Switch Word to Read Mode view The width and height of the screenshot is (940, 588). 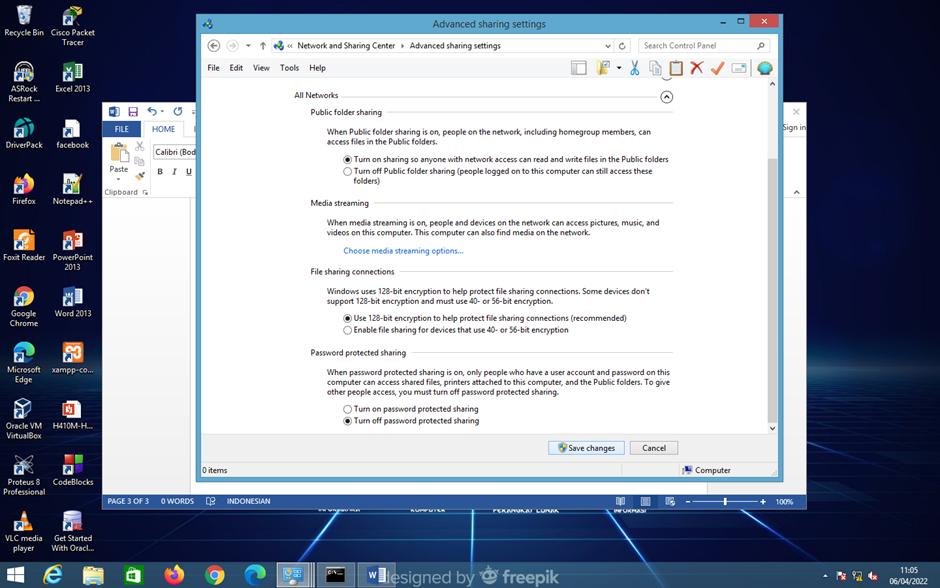[620, 501]
